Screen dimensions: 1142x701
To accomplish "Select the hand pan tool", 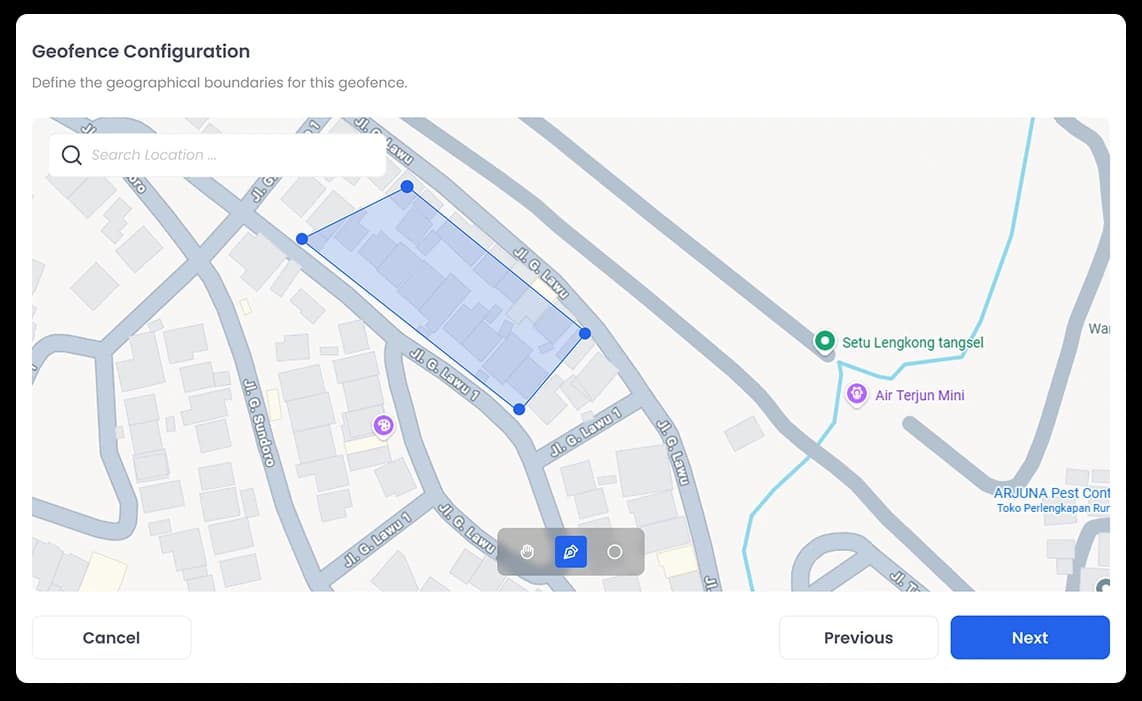I will pos(527,552).
